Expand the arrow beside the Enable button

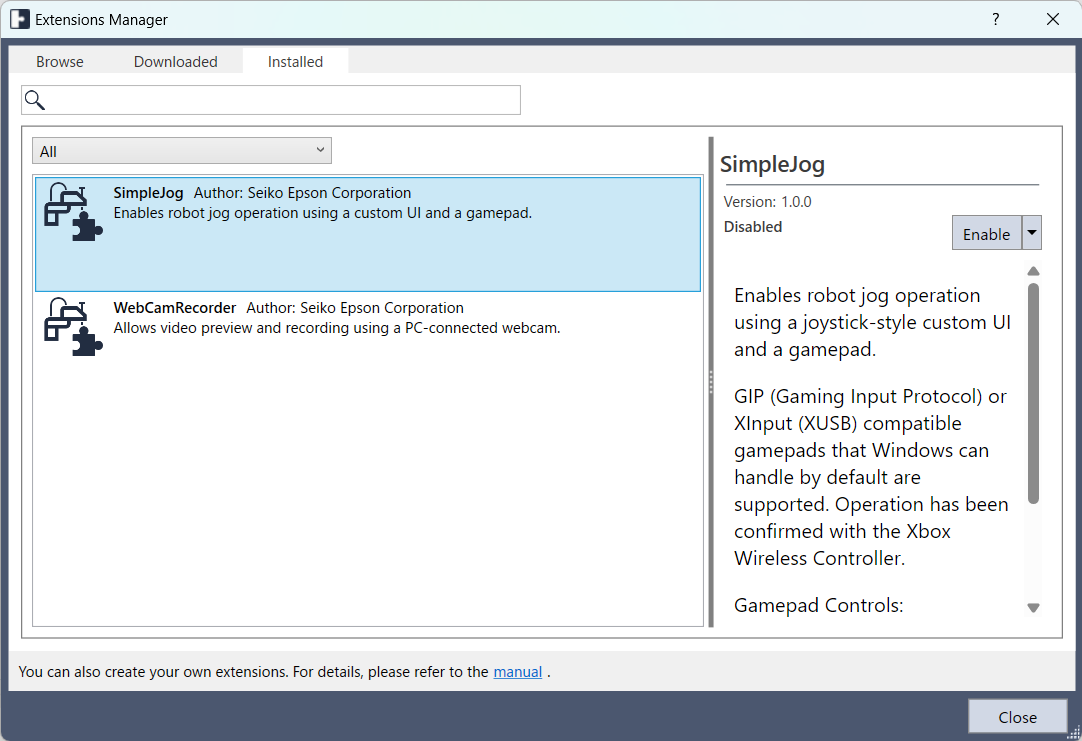tap(1032, 233)
